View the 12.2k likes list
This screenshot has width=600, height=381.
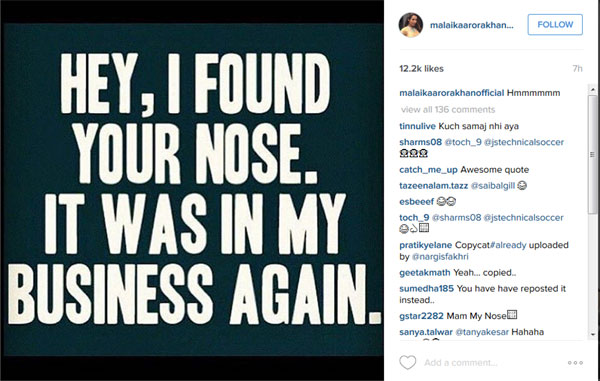pos(421,69)
